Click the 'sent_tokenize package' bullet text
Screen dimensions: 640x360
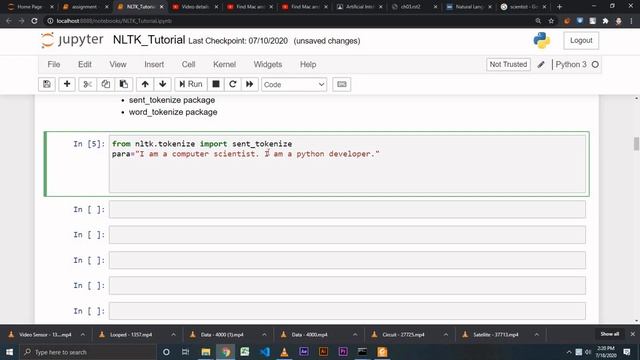pos(172,100)
